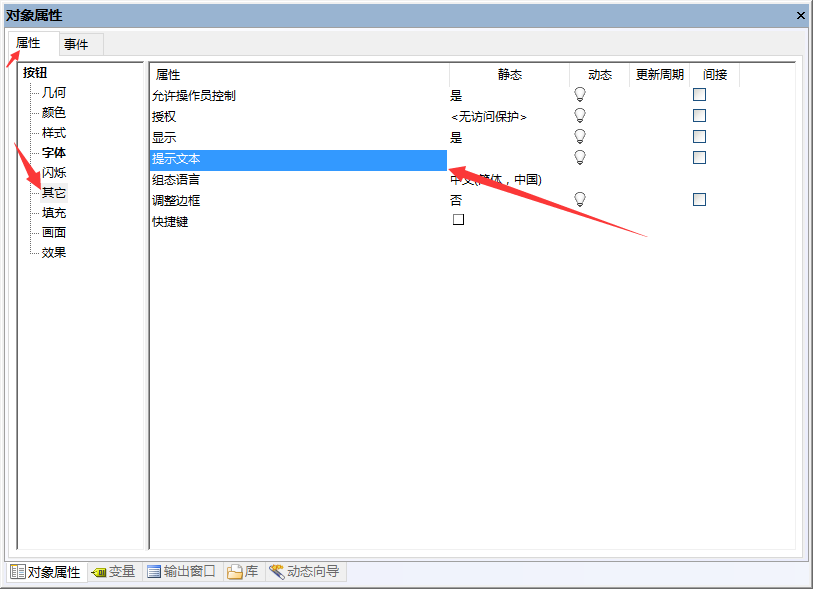The width and height of the screenshot is (813, 589).
Task: Check the 快捷键 static checkbox
Action: (459, 220)
